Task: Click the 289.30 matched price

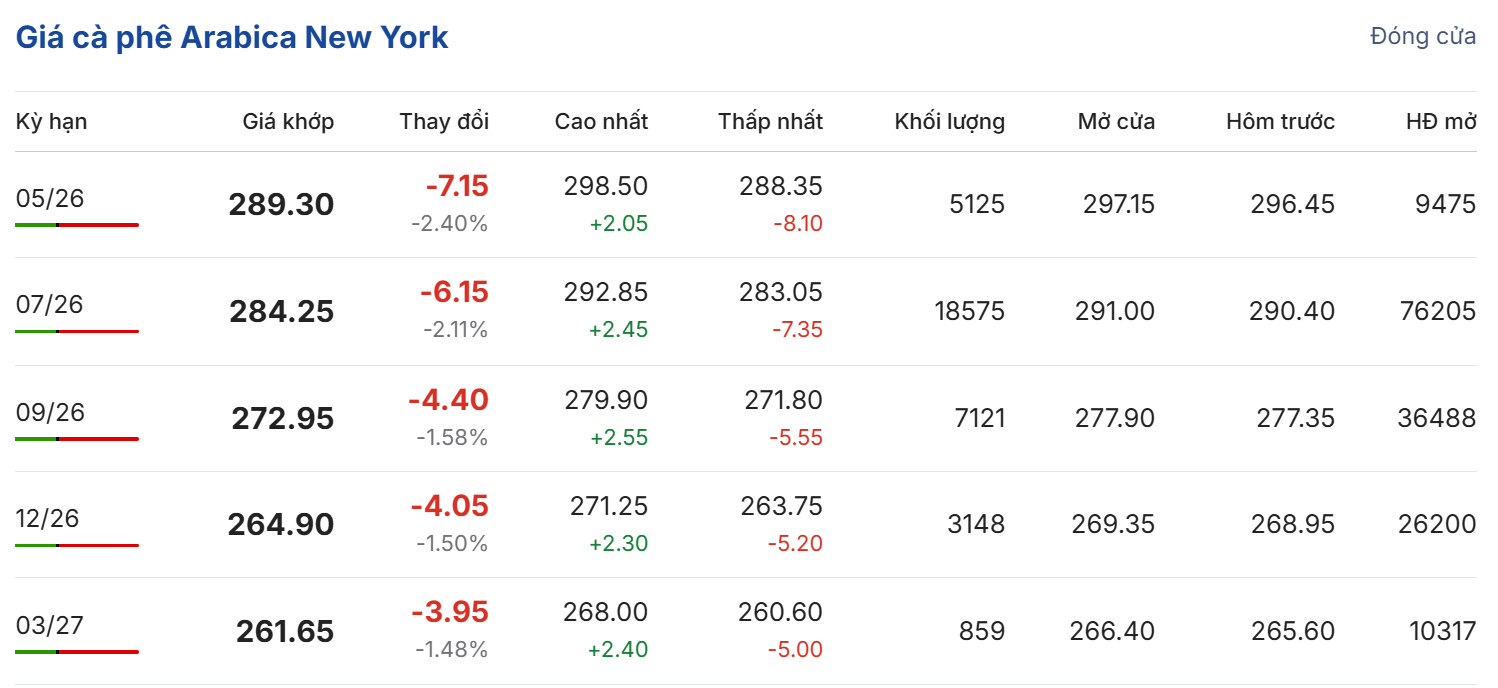Action: point(281,205)
